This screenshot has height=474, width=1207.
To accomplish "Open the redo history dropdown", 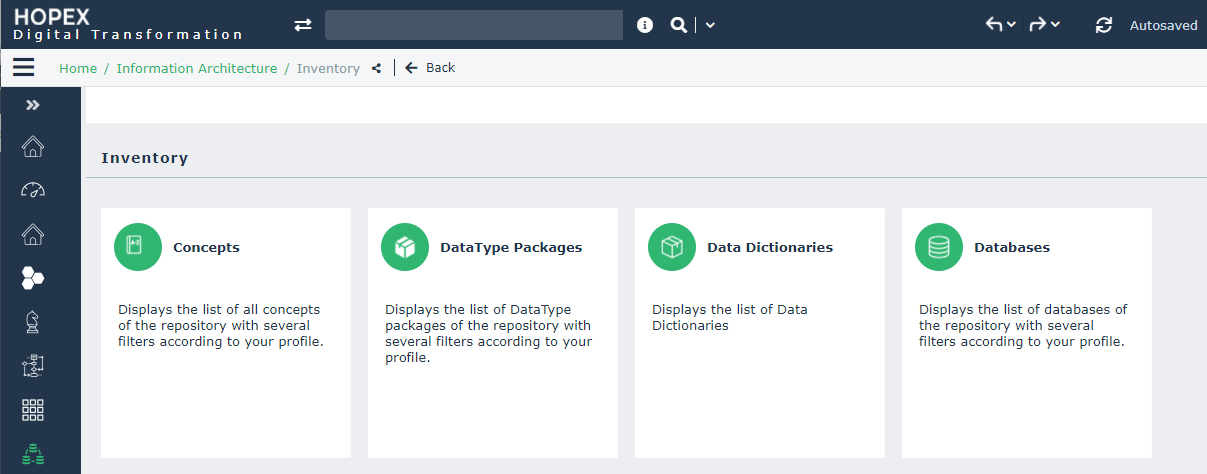I will click(1045, 25).
